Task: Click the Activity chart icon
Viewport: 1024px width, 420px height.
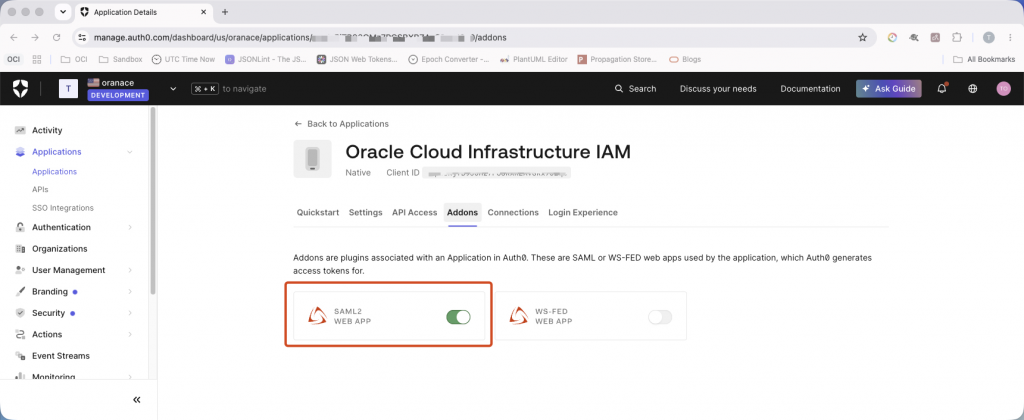Action: [x=20, y=131]
